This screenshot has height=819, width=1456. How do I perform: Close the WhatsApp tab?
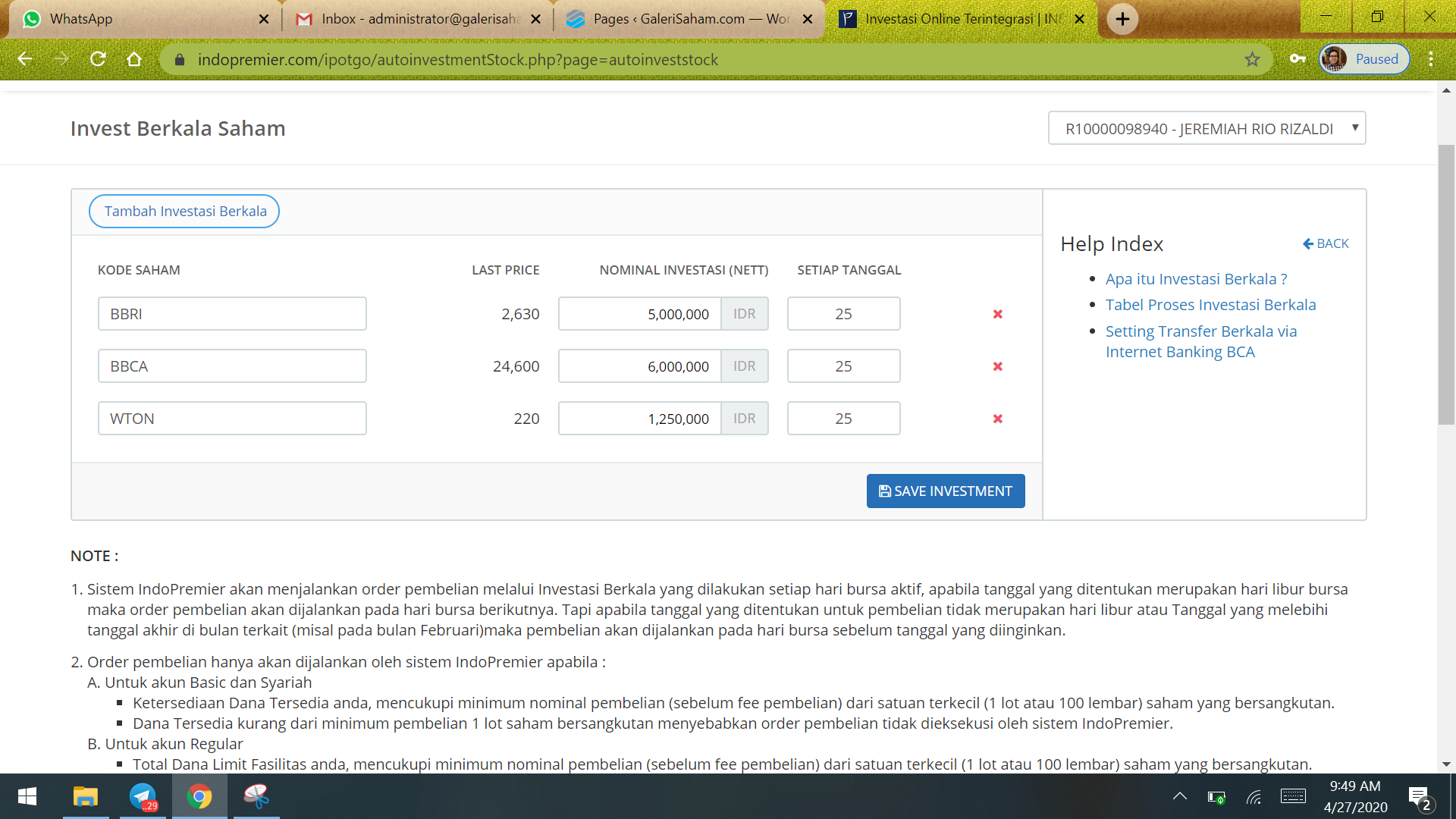click(x=263, y=19)
